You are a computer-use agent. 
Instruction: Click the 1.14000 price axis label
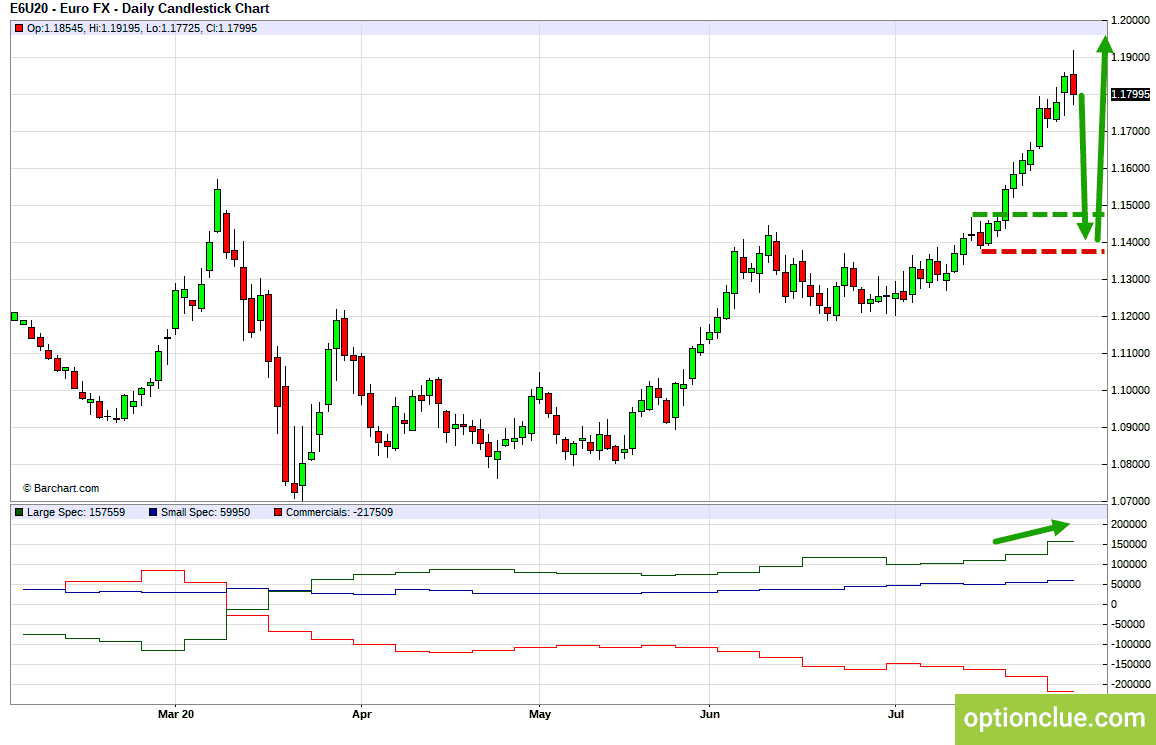point(1130,242)
